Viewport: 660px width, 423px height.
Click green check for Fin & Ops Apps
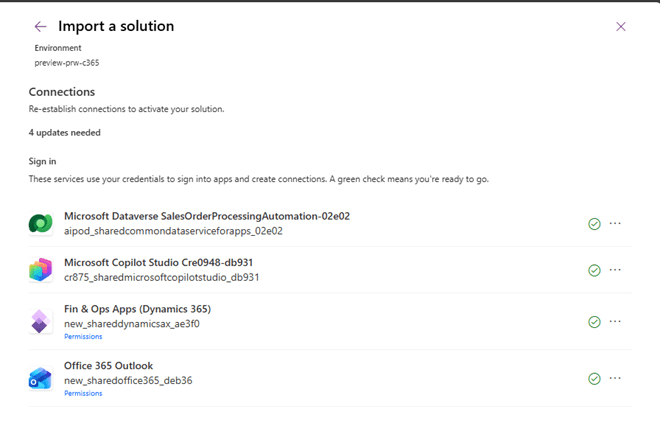pyautogui.click(x=594, y=321)
